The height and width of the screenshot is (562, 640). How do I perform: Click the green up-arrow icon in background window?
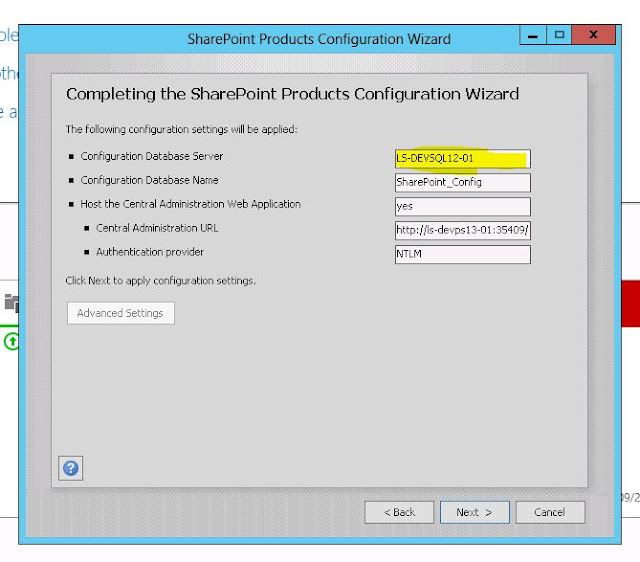pyautogui.click(x=12, y=341)
